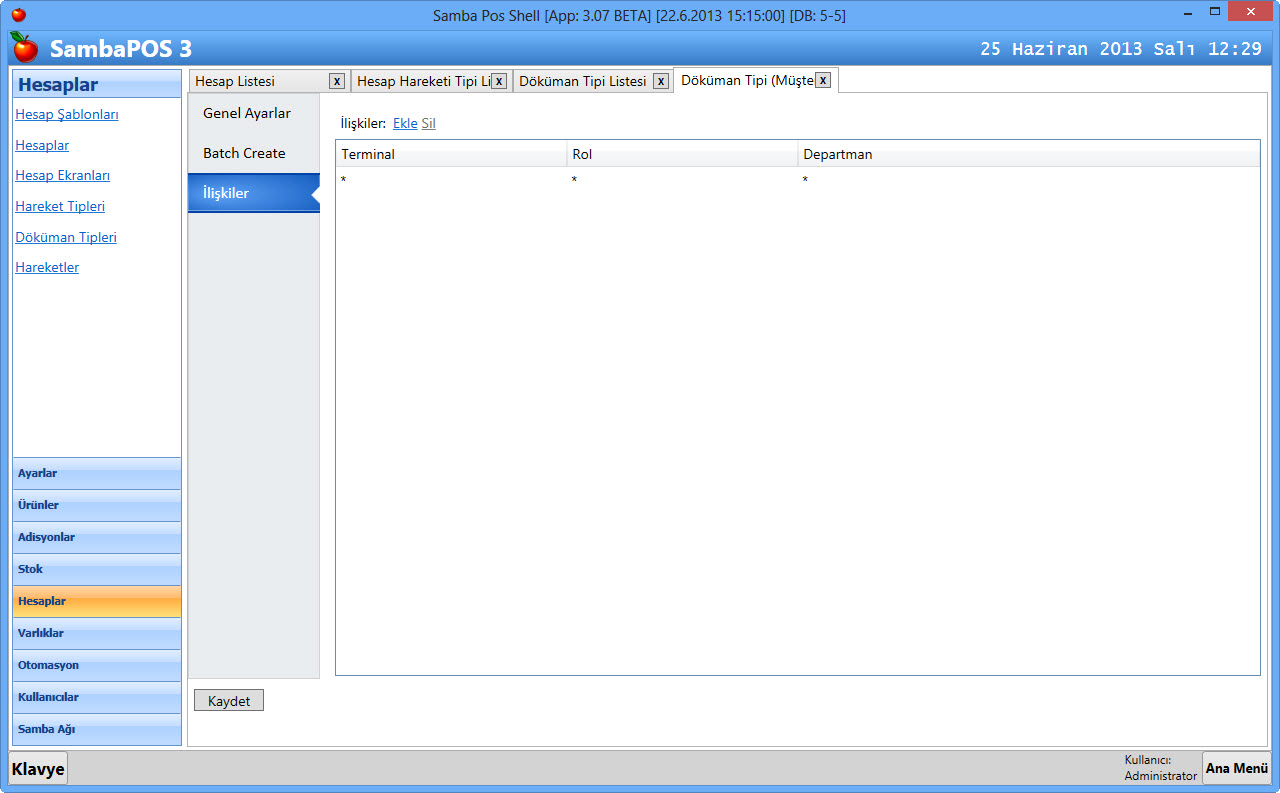
Task: Open the Hareket Tipleri link
Action: point(60,206)
